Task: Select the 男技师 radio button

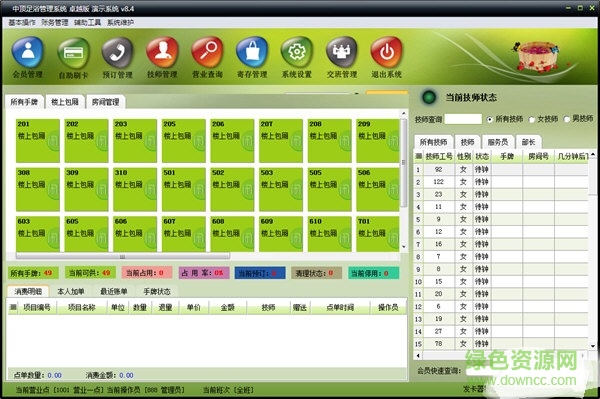Action: click(567, 119)
